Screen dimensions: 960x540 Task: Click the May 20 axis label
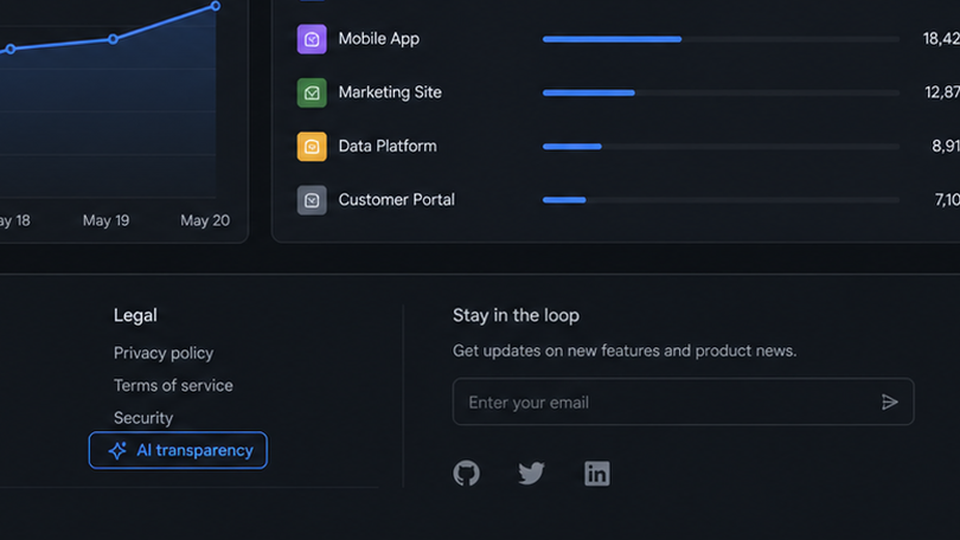(205, 220)
